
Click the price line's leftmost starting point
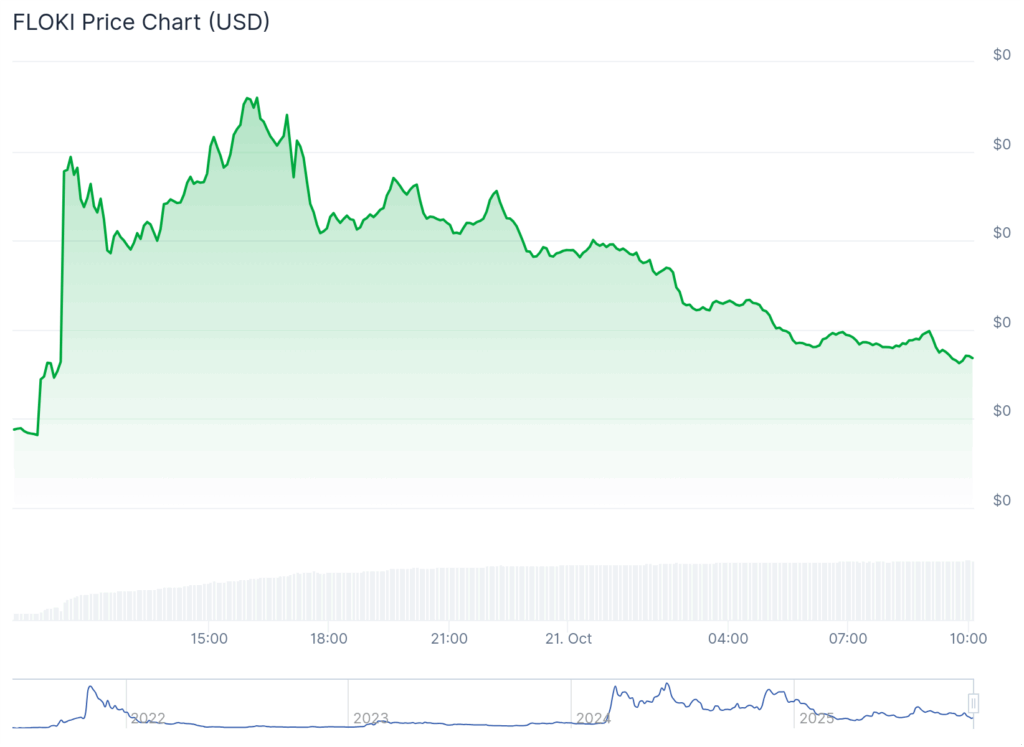[14, 429]
